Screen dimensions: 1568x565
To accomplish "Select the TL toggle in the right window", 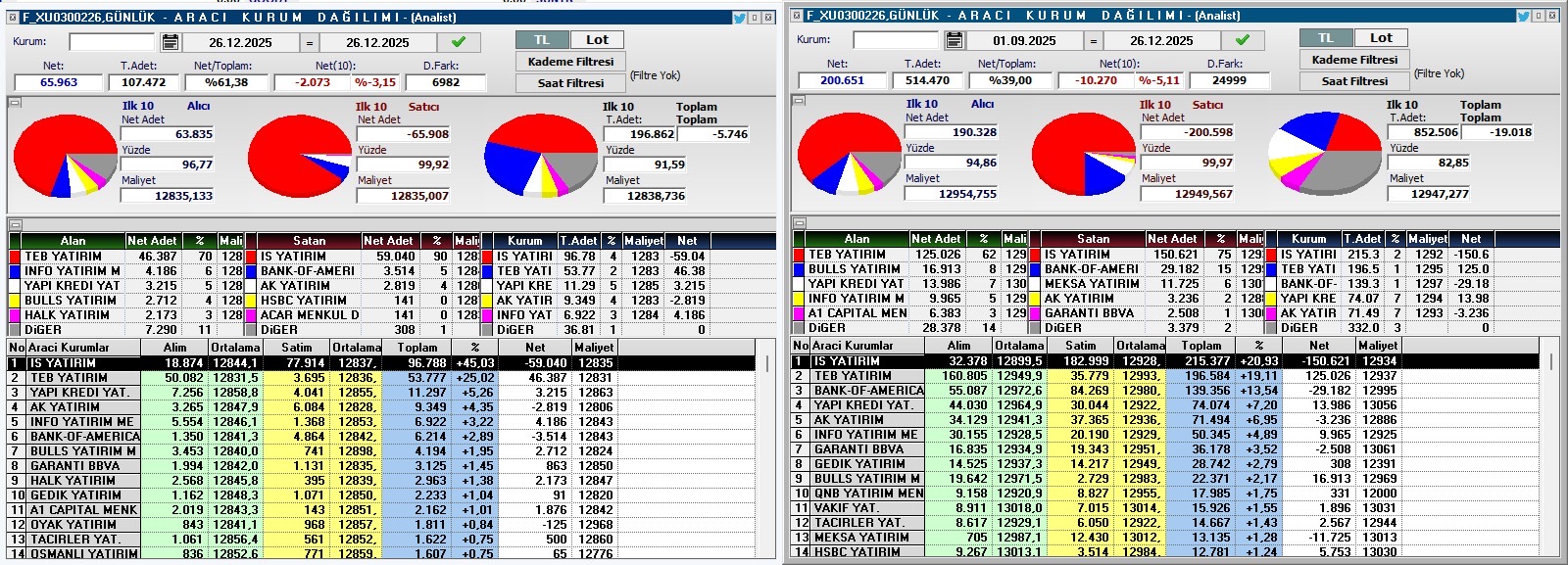I will point(1326,38).
